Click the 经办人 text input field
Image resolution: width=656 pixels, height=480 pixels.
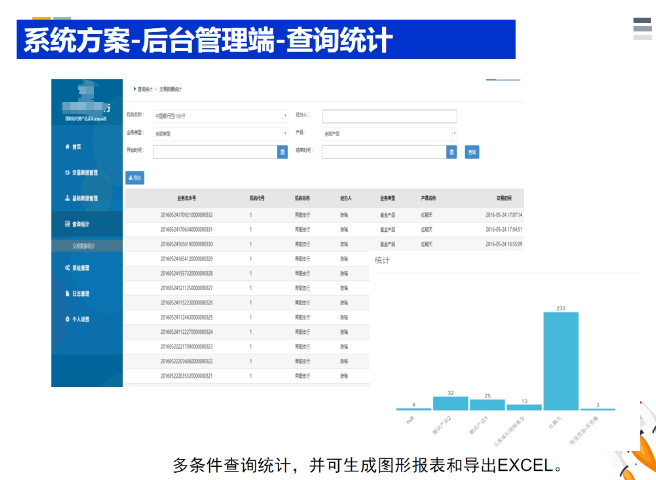390,116
